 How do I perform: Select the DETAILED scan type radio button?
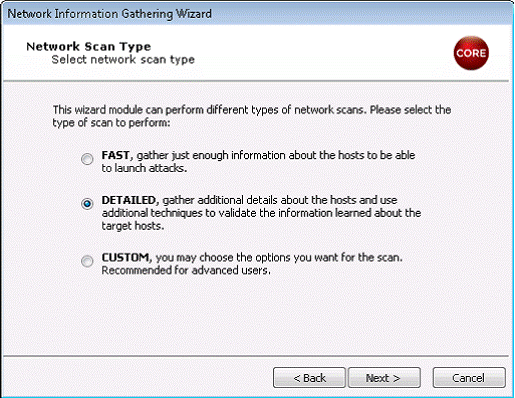(87, 203)
